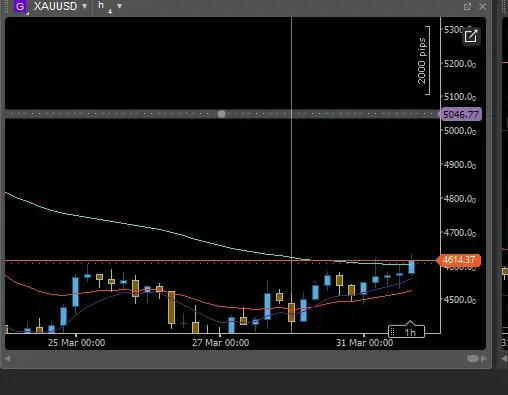Viewport: 508px width, 395px height.
Task: Detach the chart panel with the pop-out icon
Action: click(467, 6)
